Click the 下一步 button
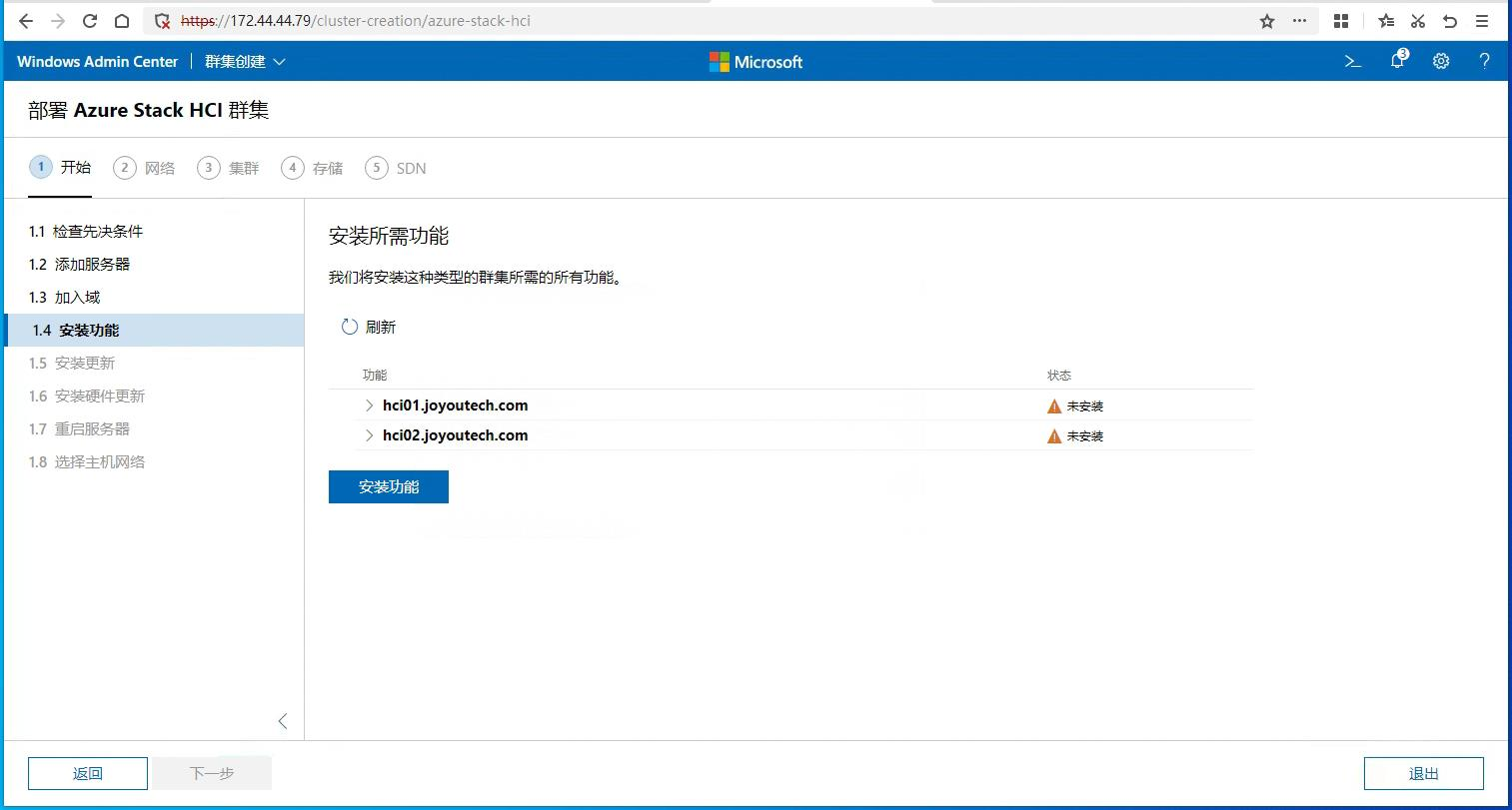The image size is (1512, 810). point(212,773)
